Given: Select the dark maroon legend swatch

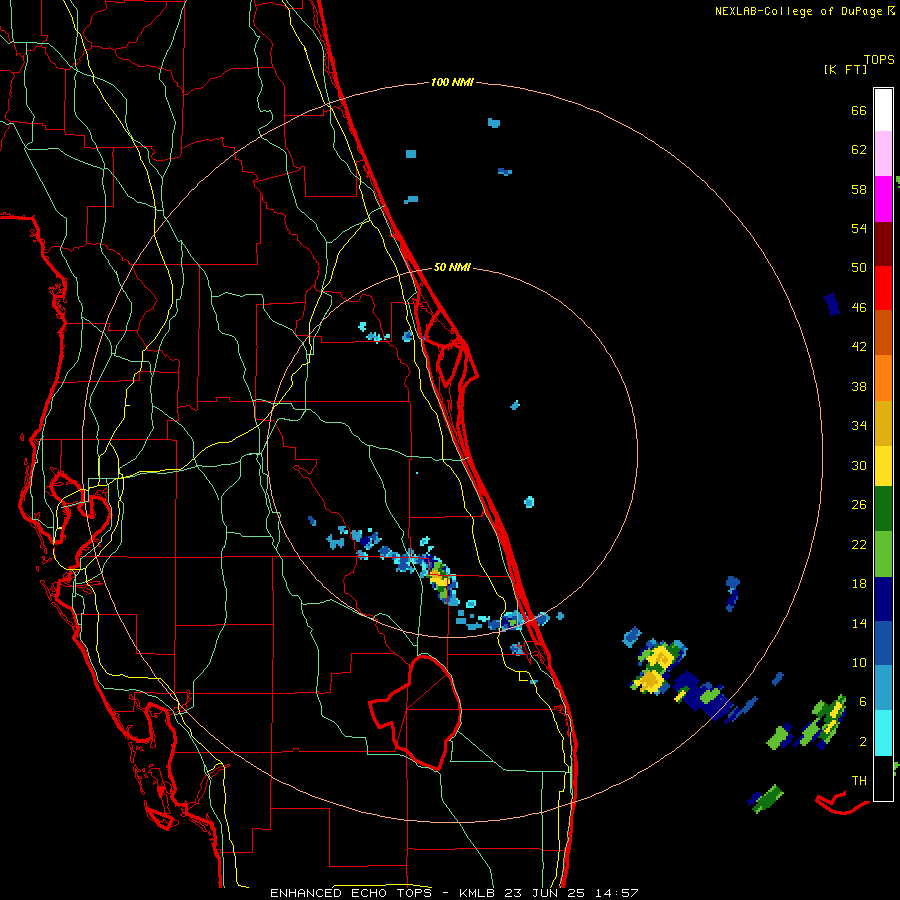Looking at the screenshot, I should (883, 244).
